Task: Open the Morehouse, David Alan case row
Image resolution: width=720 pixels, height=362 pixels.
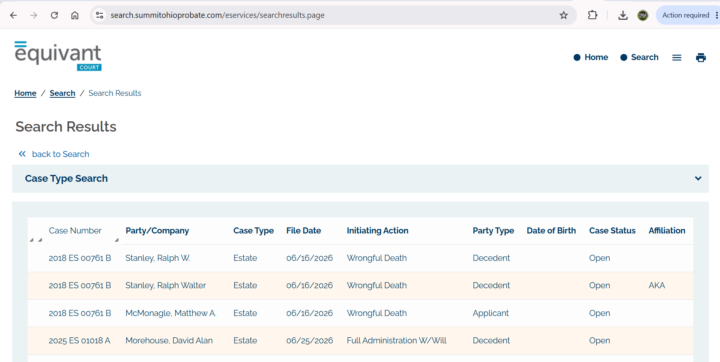Action: coord(360,340)
